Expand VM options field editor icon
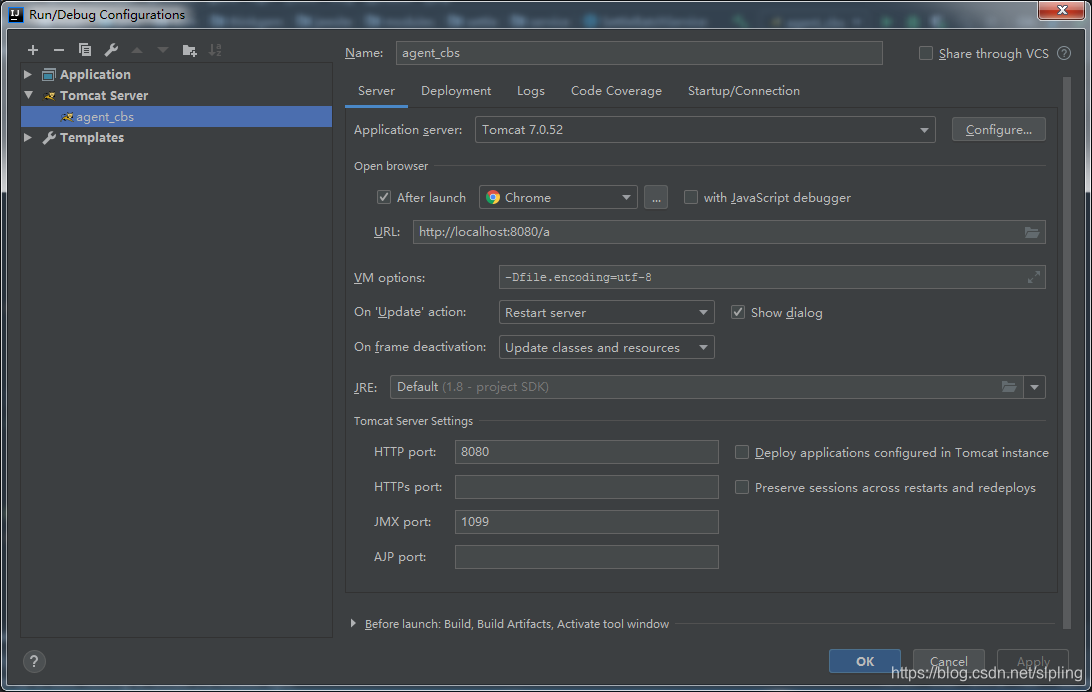Image resolution: width=1092 pixels, height=692 pixels. [x=1034, y=277]
